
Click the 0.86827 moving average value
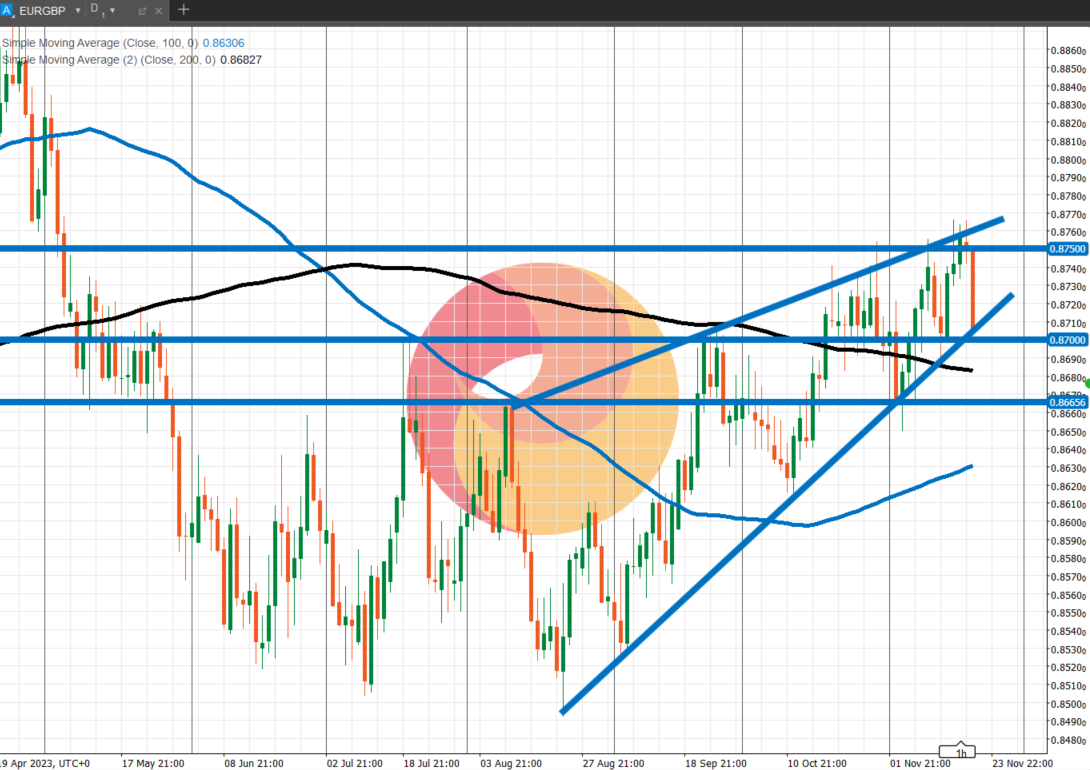241,60
